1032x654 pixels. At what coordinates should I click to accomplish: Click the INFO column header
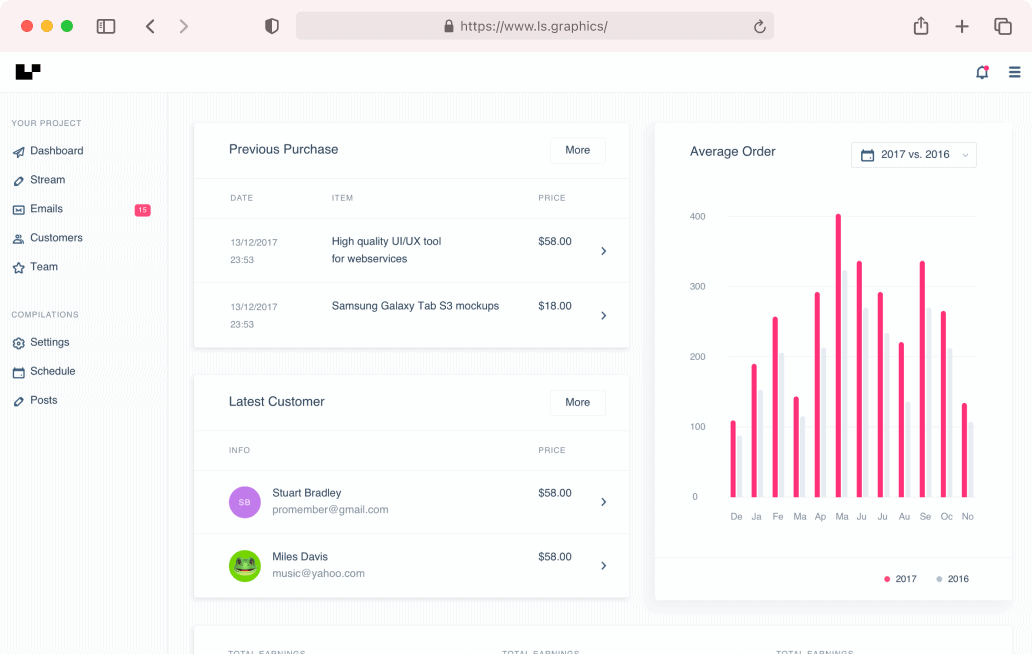pos(240,451)
